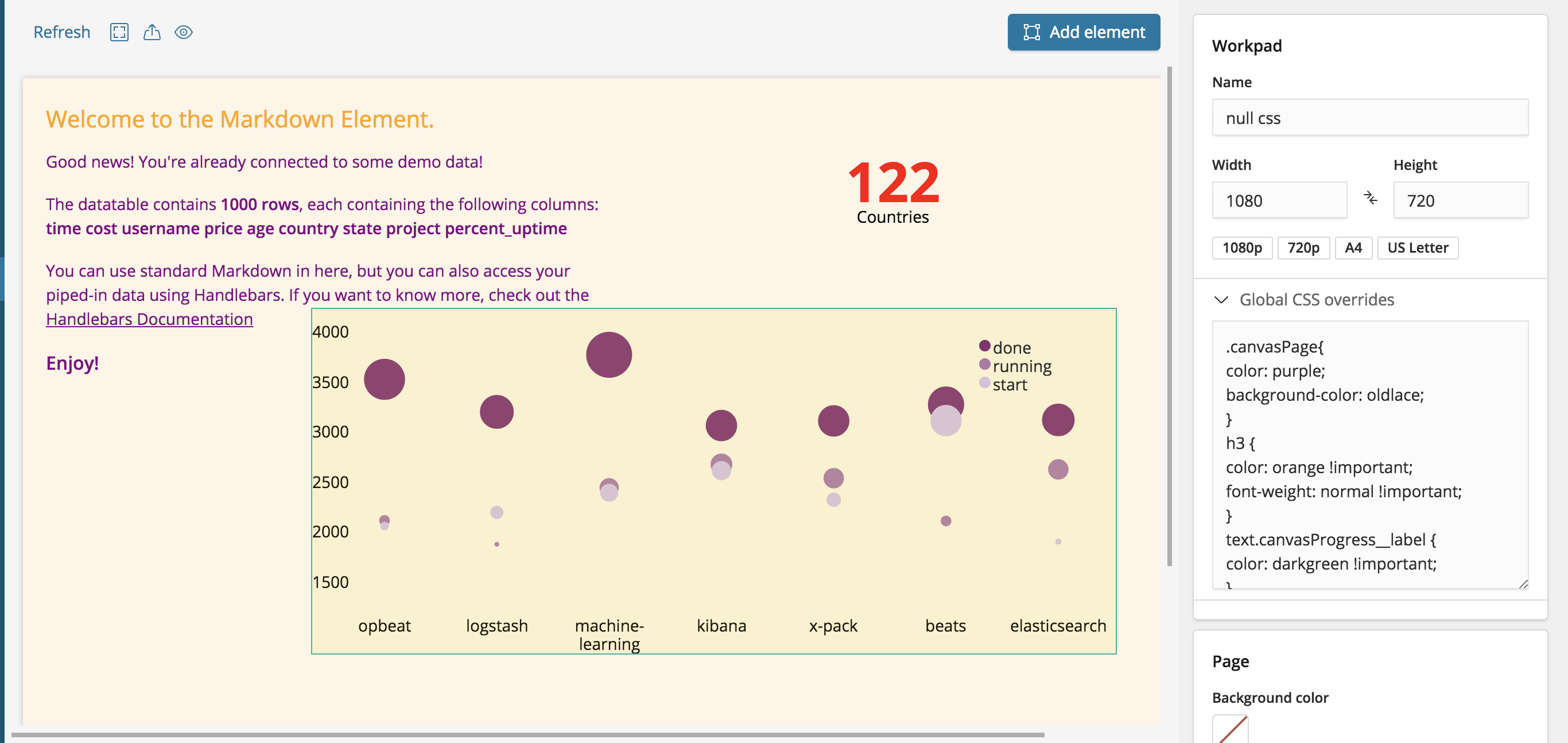Collapse the Global CSS overrides section
1568x743 pixels.
1221,300
